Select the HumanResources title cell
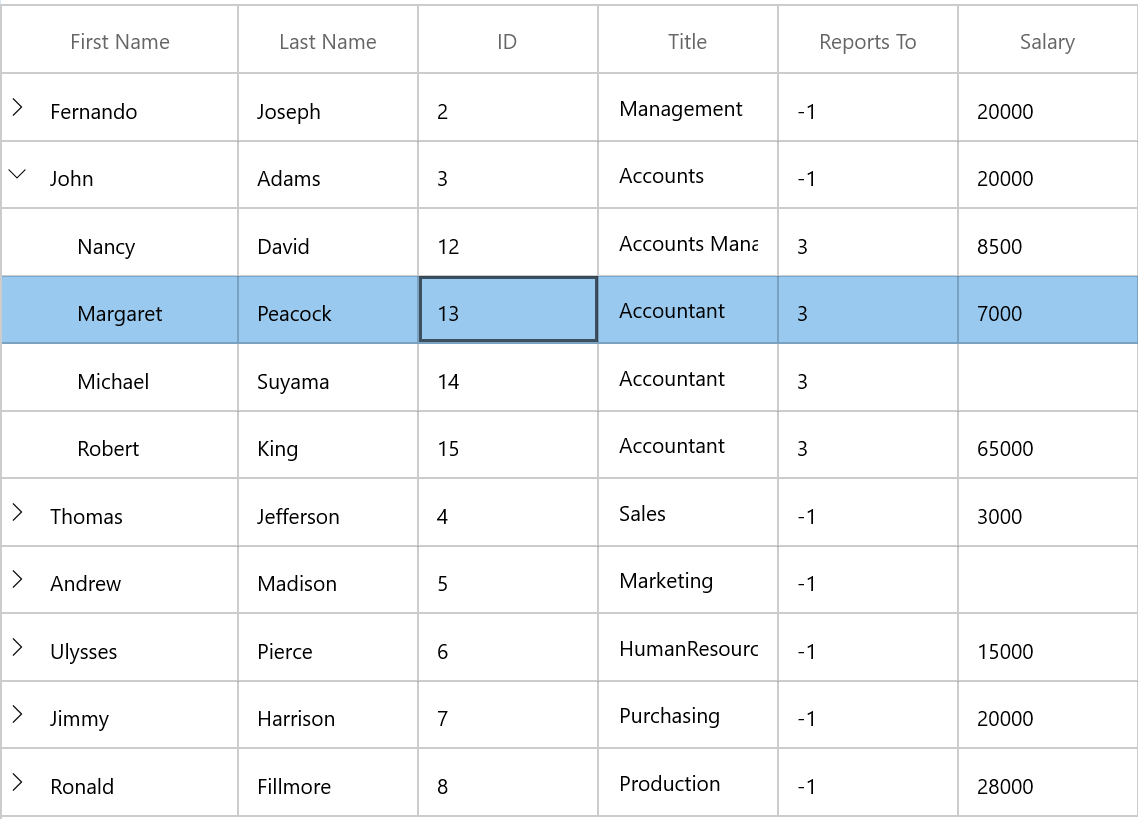Image resolution: width=1138 pixels, height=819 pixels. tap(688, 649)
